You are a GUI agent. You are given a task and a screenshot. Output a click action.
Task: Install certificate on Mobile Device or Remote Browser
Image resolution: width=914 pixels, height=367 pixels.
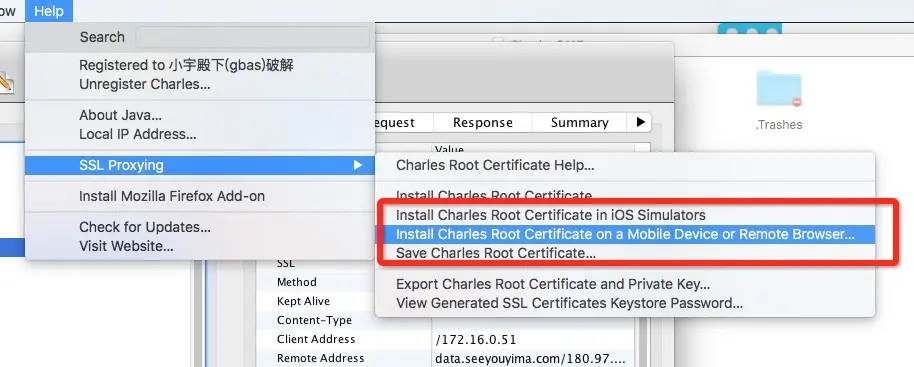click(x=625, y=234)
